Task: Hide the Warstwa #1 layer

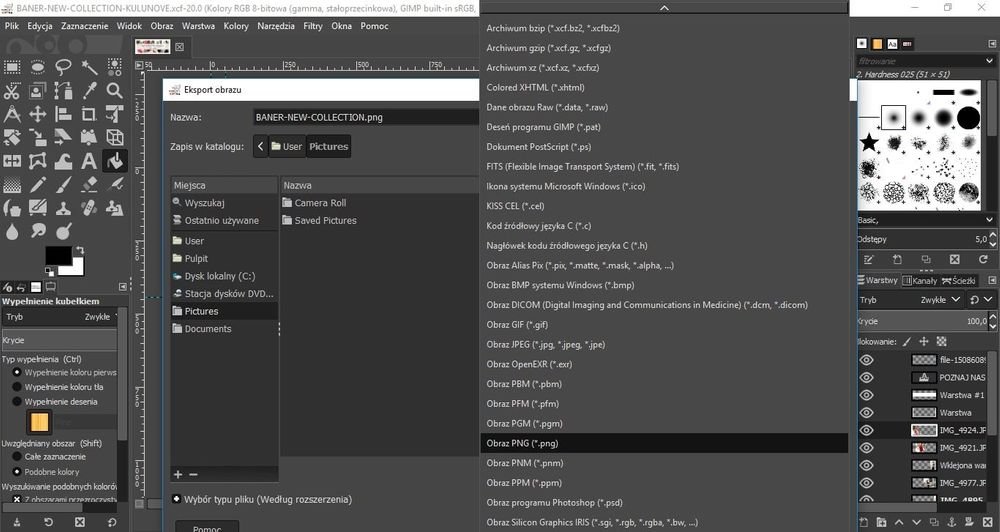Action: pos(866,395)
